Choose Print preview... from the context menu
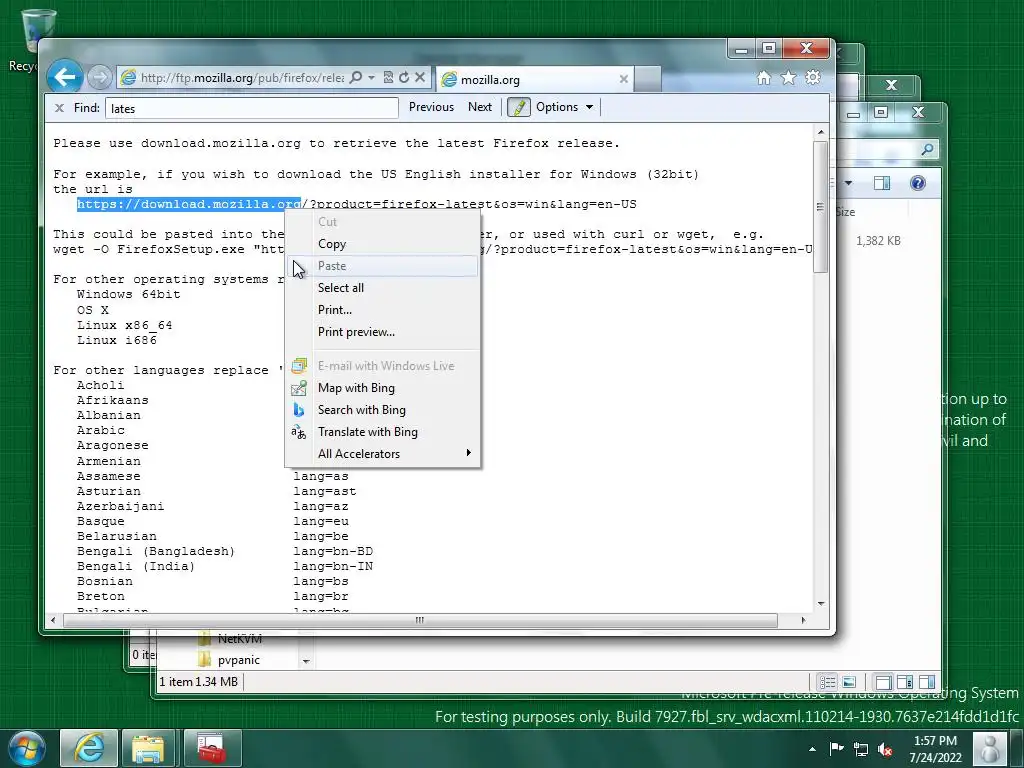This screenshot has width=1024, height=768. point(381,332)
